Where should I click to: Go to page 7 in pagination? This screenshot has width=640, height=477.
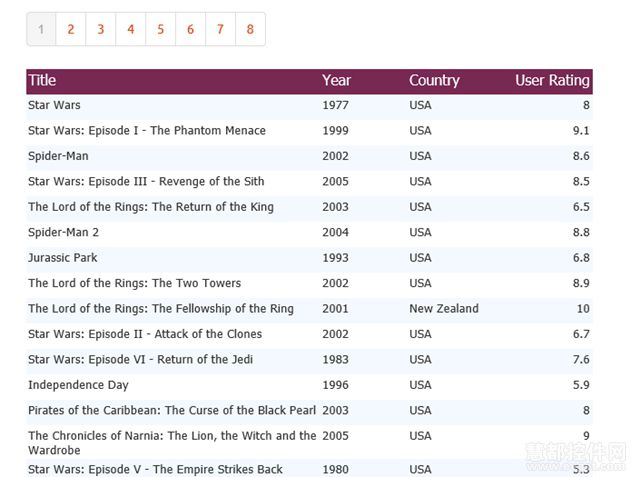[x=220, y=29]
